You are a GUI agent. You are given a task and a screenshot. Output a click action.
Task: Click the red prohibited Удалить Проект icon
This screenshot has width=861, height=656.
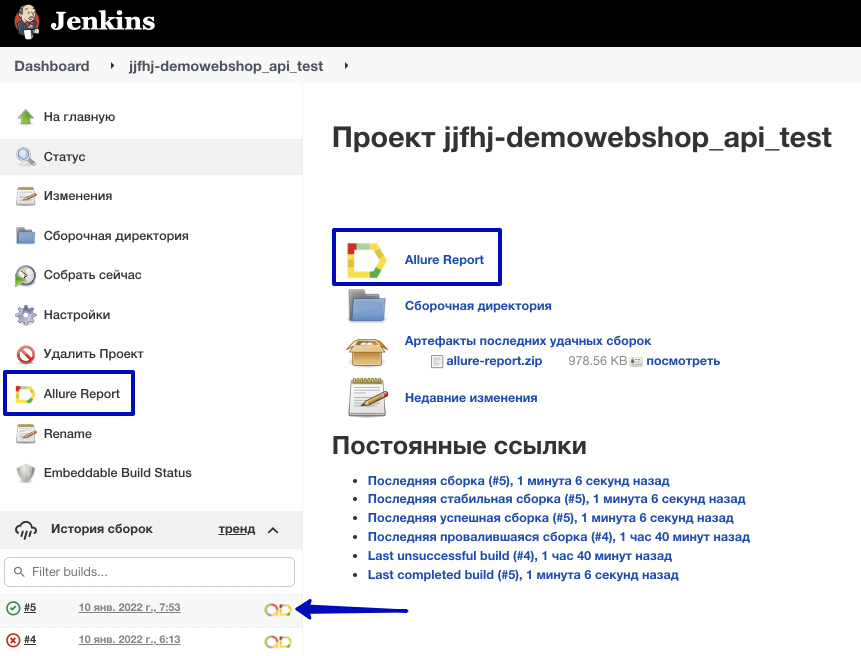(26, 355)
